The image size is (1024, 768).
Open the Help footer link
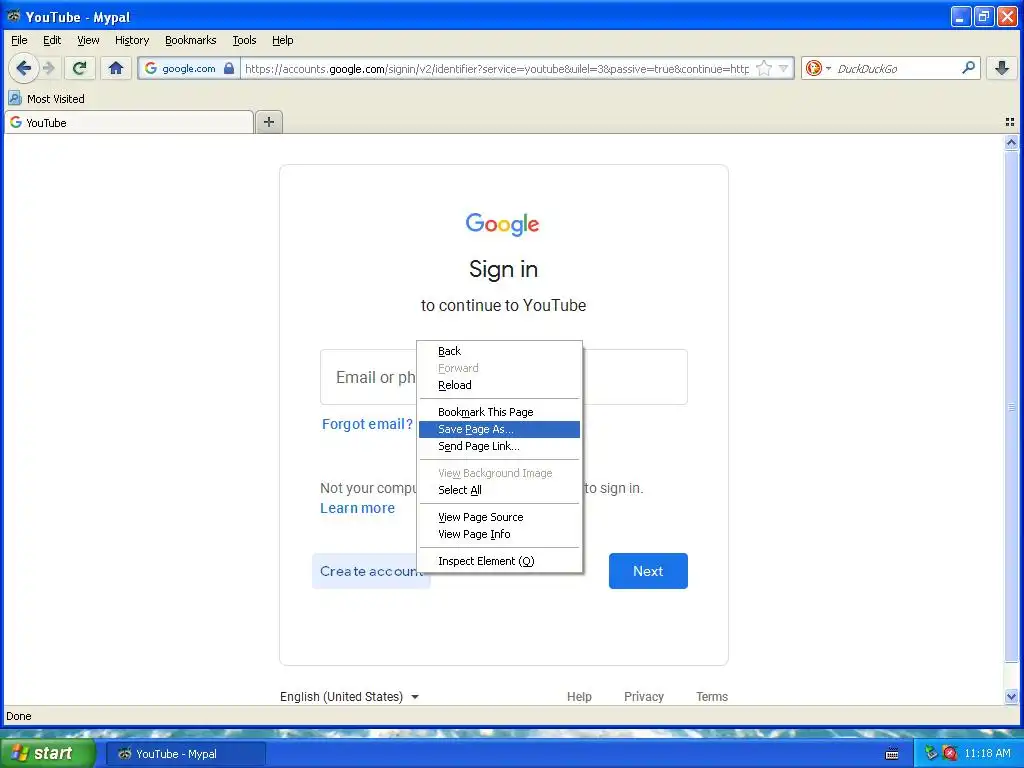point(579,696)
